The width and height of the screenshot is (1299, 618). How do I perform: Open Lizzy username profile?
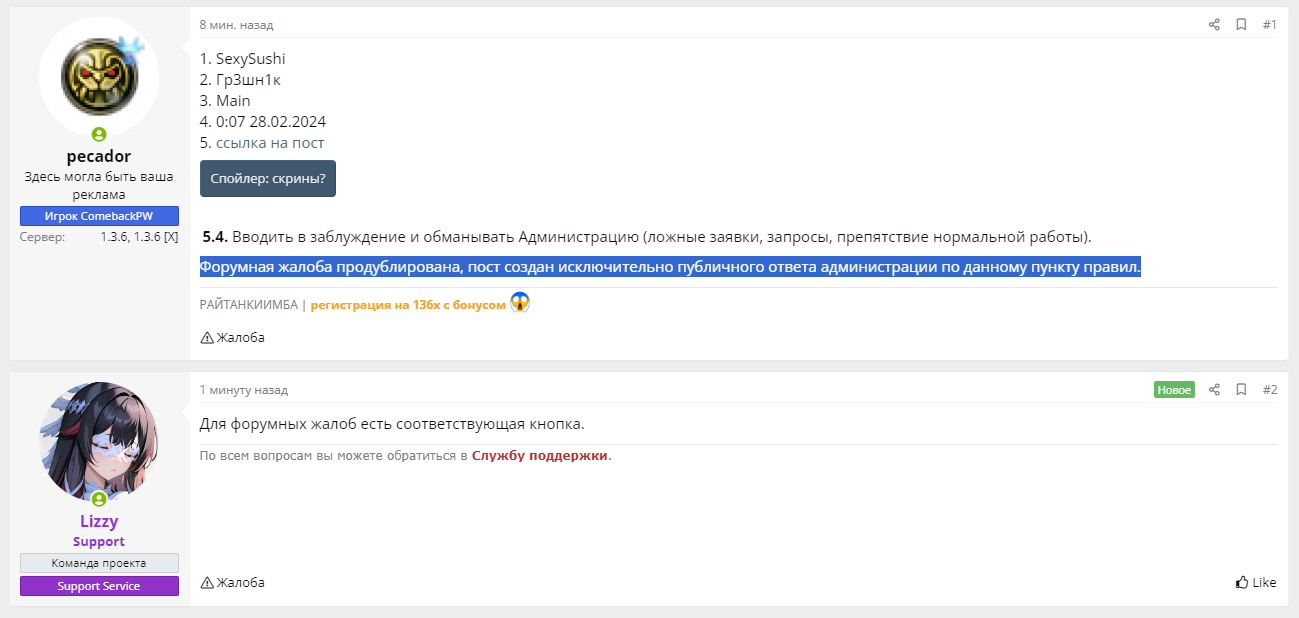click(x=99, y=521)
